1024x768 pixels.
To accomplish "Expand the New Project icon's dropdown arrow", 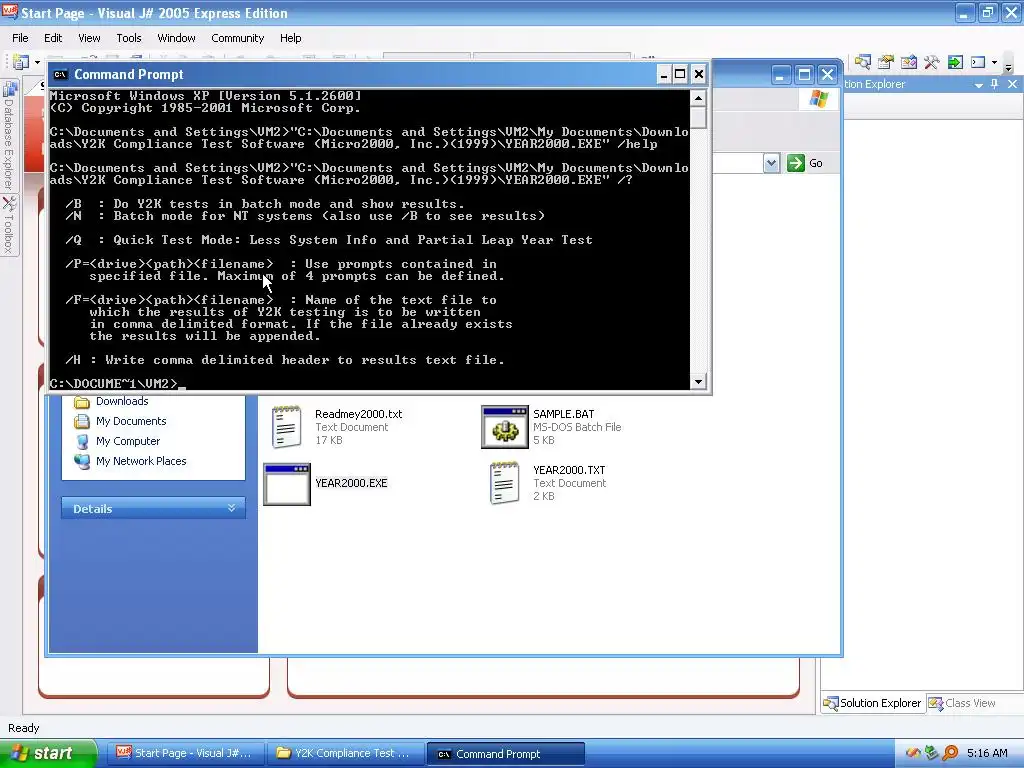I will [x=37, y=63].
